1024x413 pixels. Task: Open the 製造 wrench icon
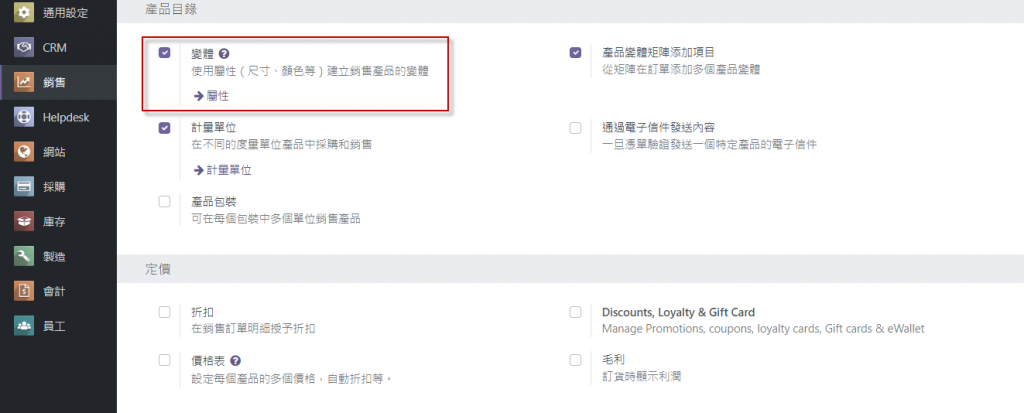[24, 256]
